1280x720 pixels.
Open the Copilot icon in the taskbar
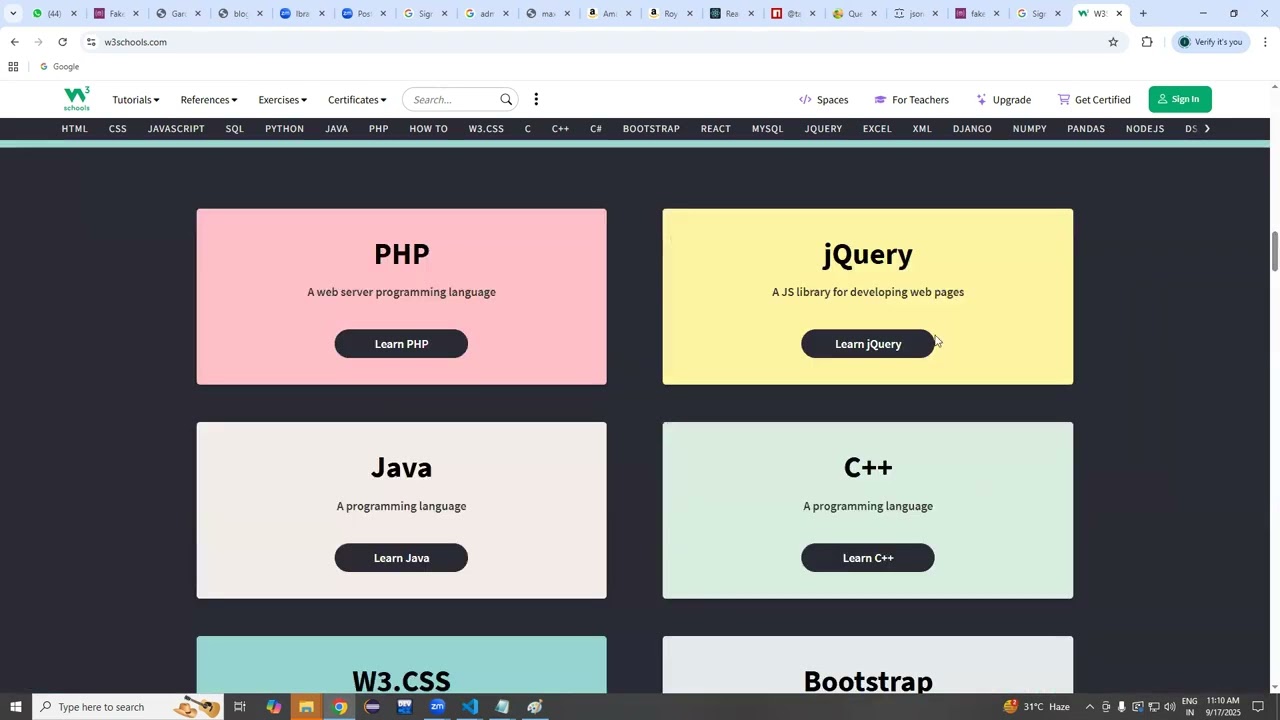coord(273,707)
